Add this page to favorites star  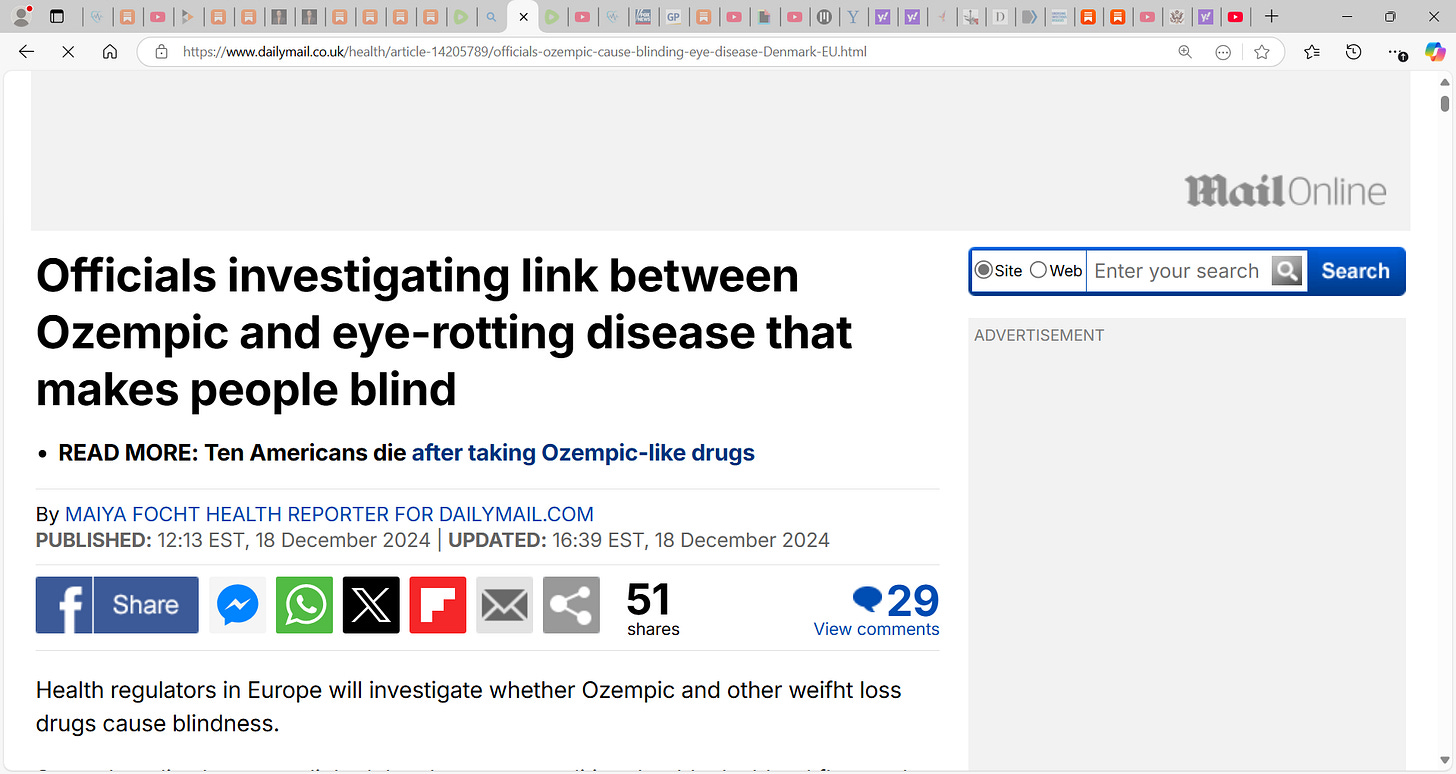pyautogui.click(x=1262, y=52)
